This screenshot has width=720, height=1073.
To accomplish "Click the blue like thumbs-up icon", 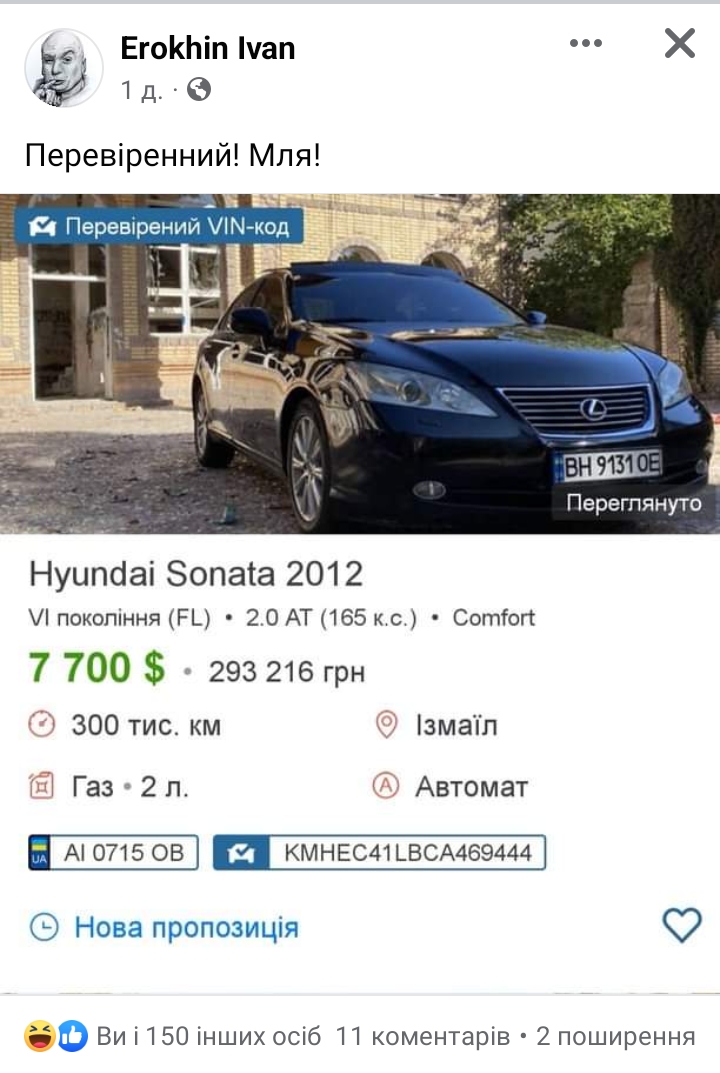I will 73,1036.
